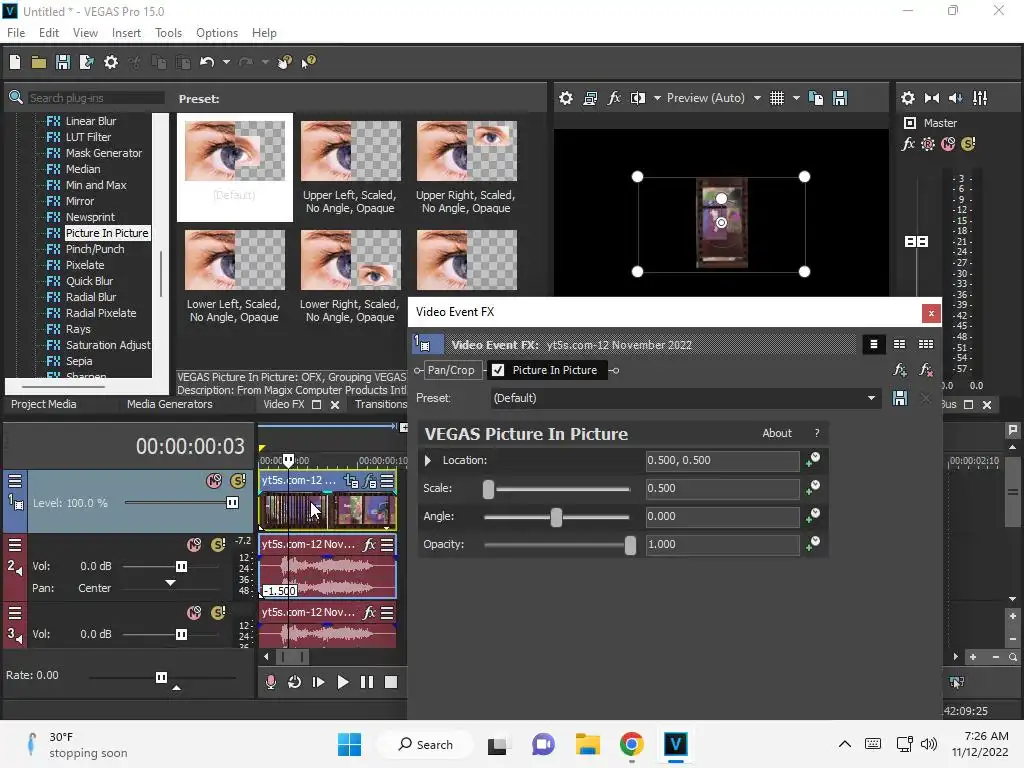Open Master FX in mixer panel
The image size is (1024, 768).
pyautogui.click(x=908, y=144)
